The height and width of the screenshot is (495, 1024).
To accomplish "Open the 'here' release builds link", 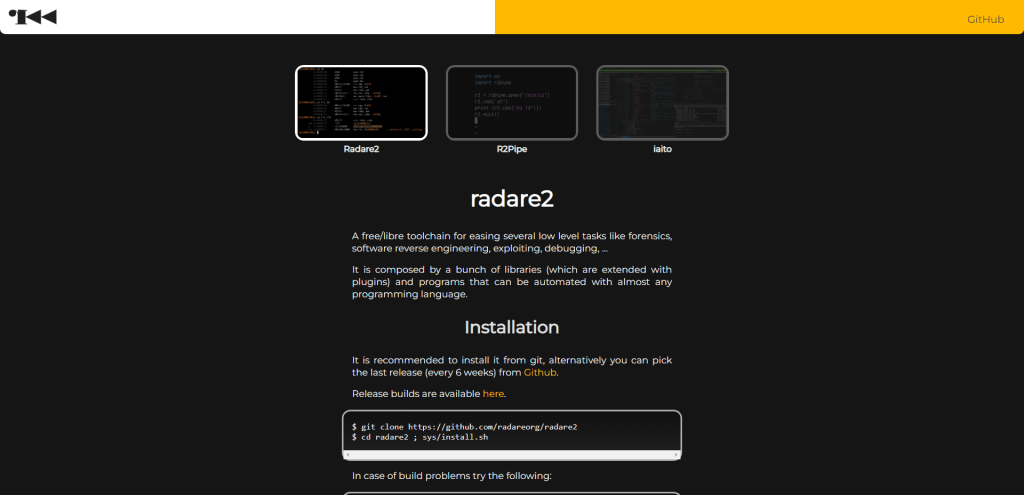I will 493,394.
